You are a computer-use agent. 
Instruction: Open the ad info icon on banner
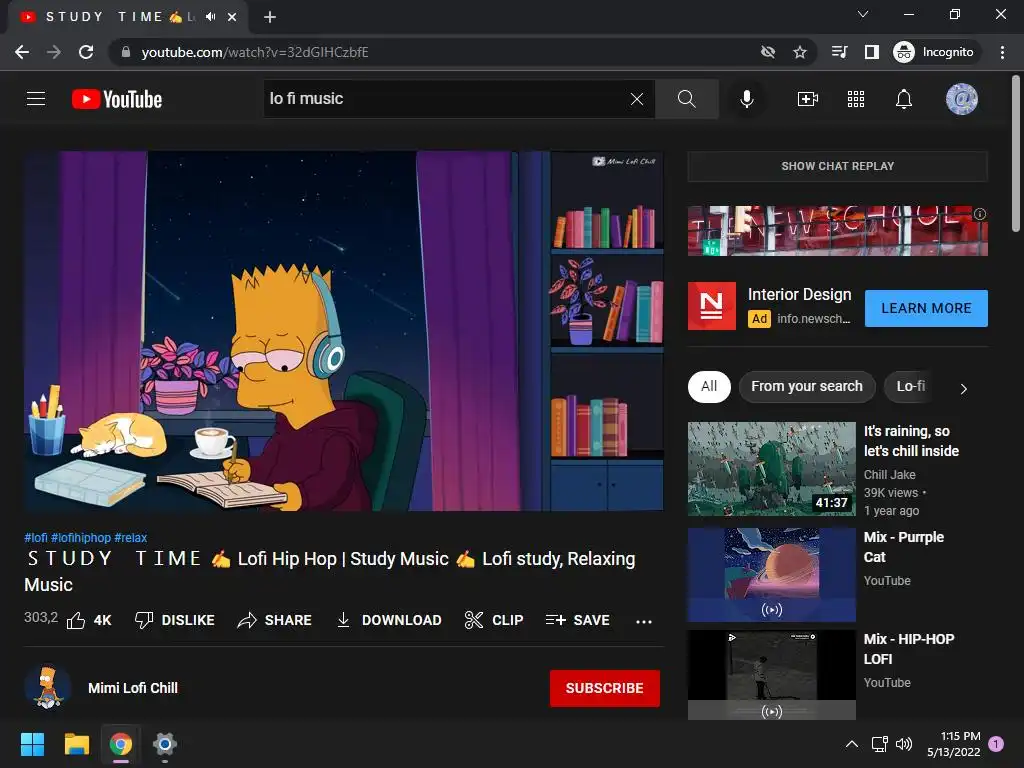coord(980,214)
